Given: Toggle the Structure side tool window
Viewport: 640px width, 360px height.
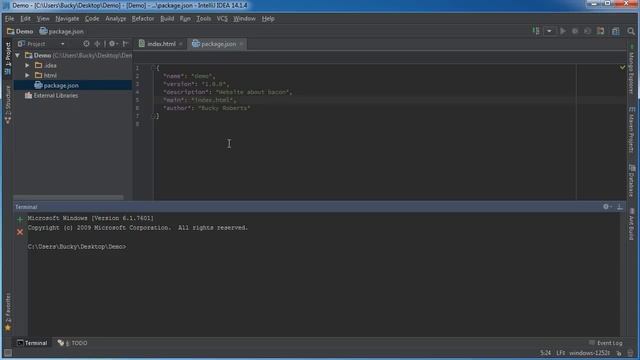Looking at the screenshot, I should click(x=8, y=104).
